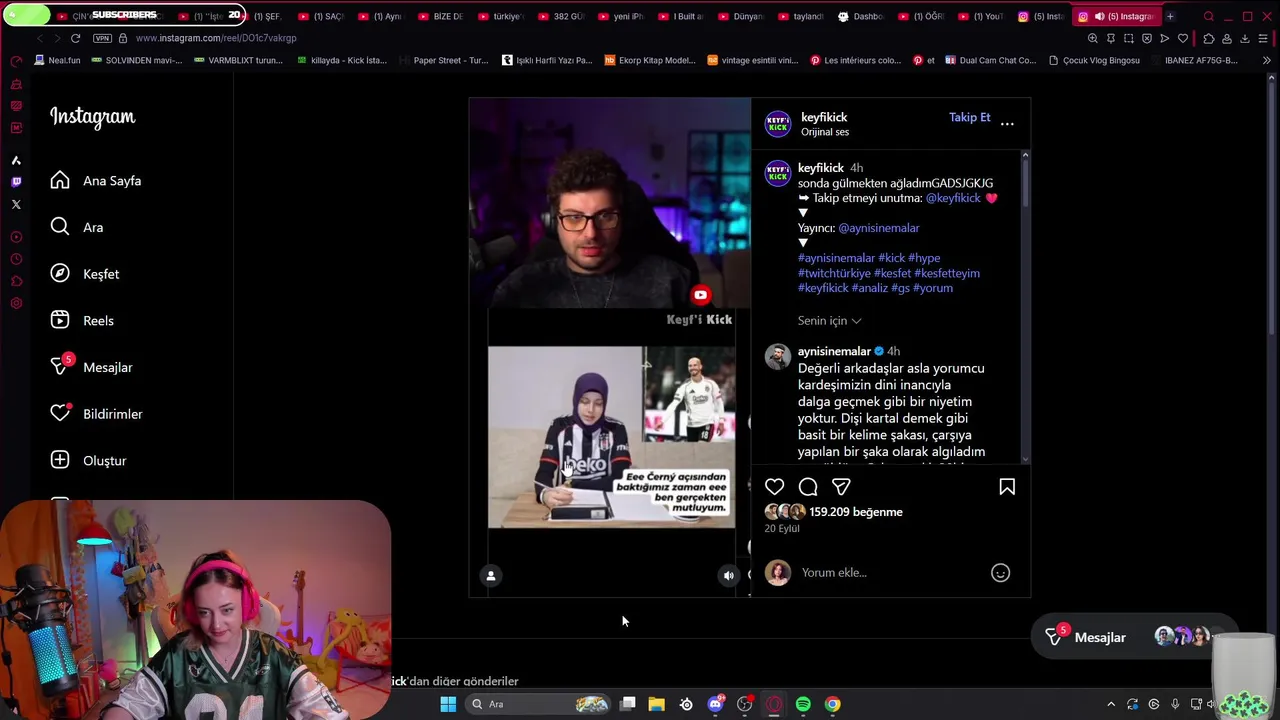The height and width of the screenshot is (720, 1280).
Task: Open the #keyfikick hashtag link
Action: [822, 288]
